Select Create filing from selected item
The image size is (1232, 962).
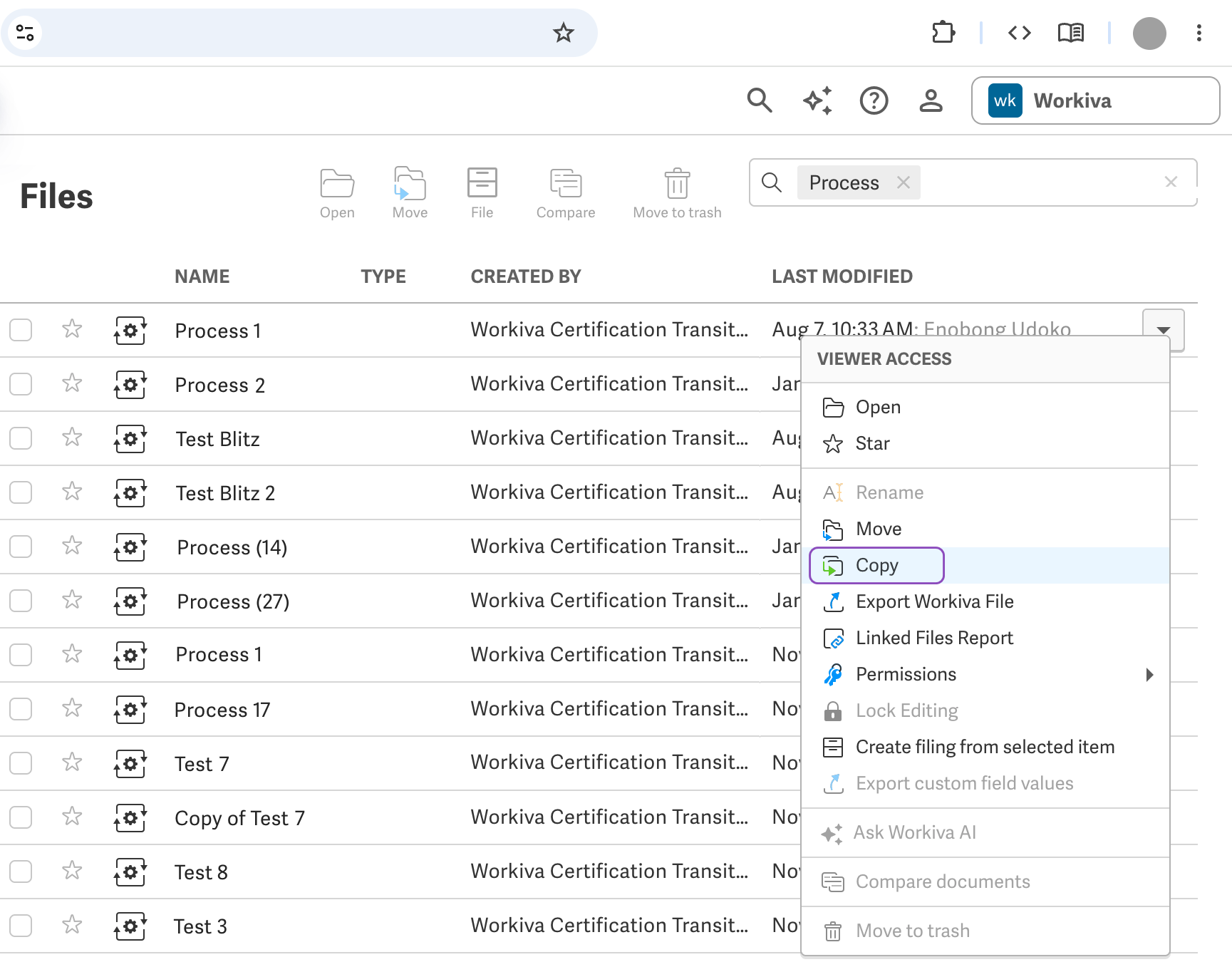(985, 747)
